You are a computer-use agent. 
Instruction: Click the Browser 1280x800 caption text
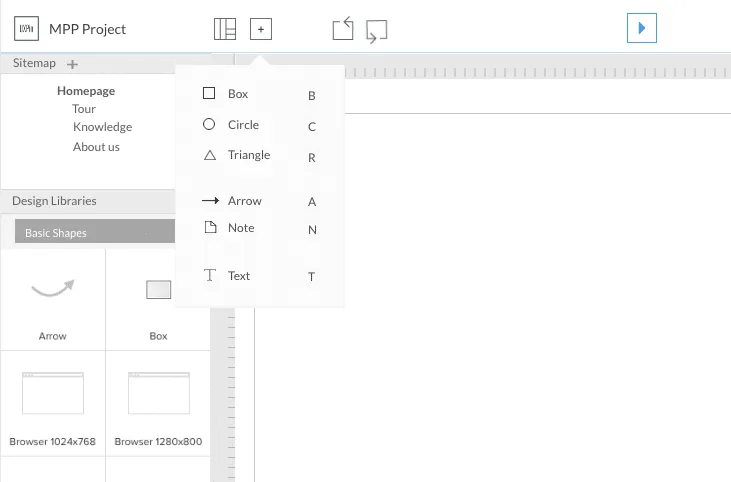(x=159, y=441)
